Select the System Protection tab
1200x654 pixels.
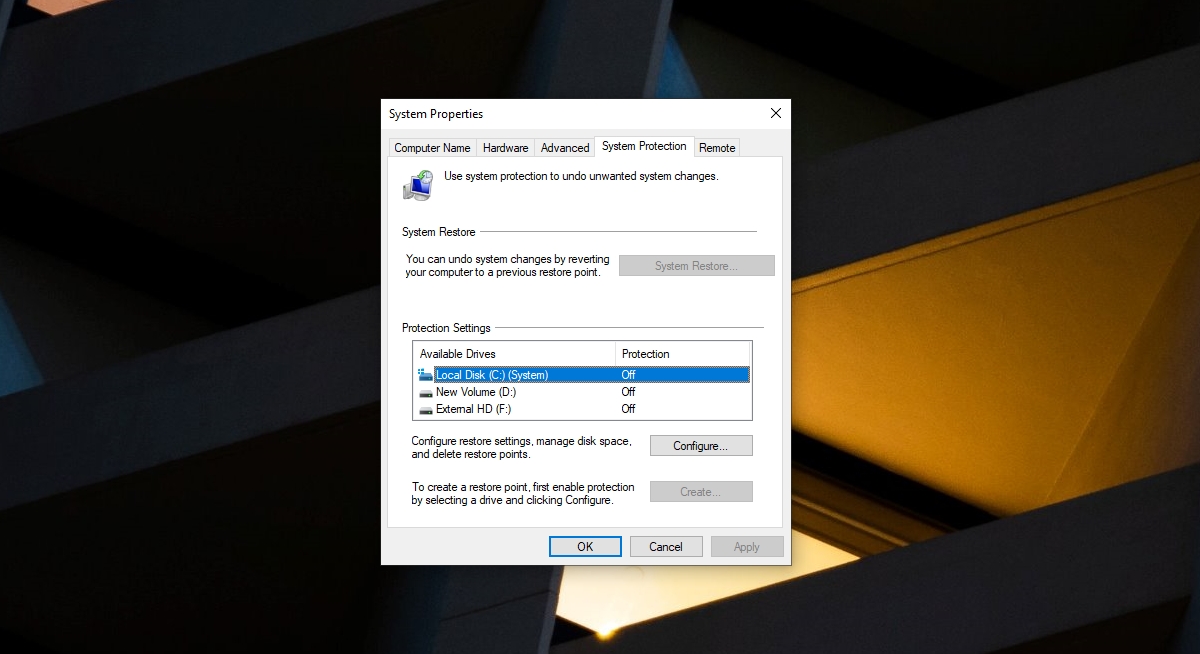pos(644,146)
